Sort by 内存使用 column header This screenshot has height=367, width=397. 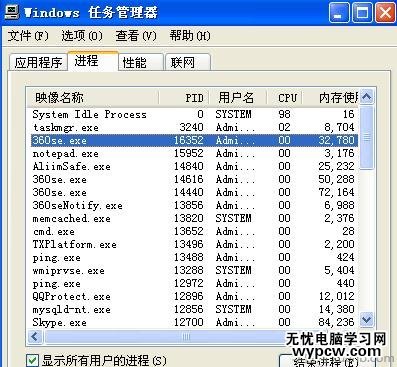point(331,98)
